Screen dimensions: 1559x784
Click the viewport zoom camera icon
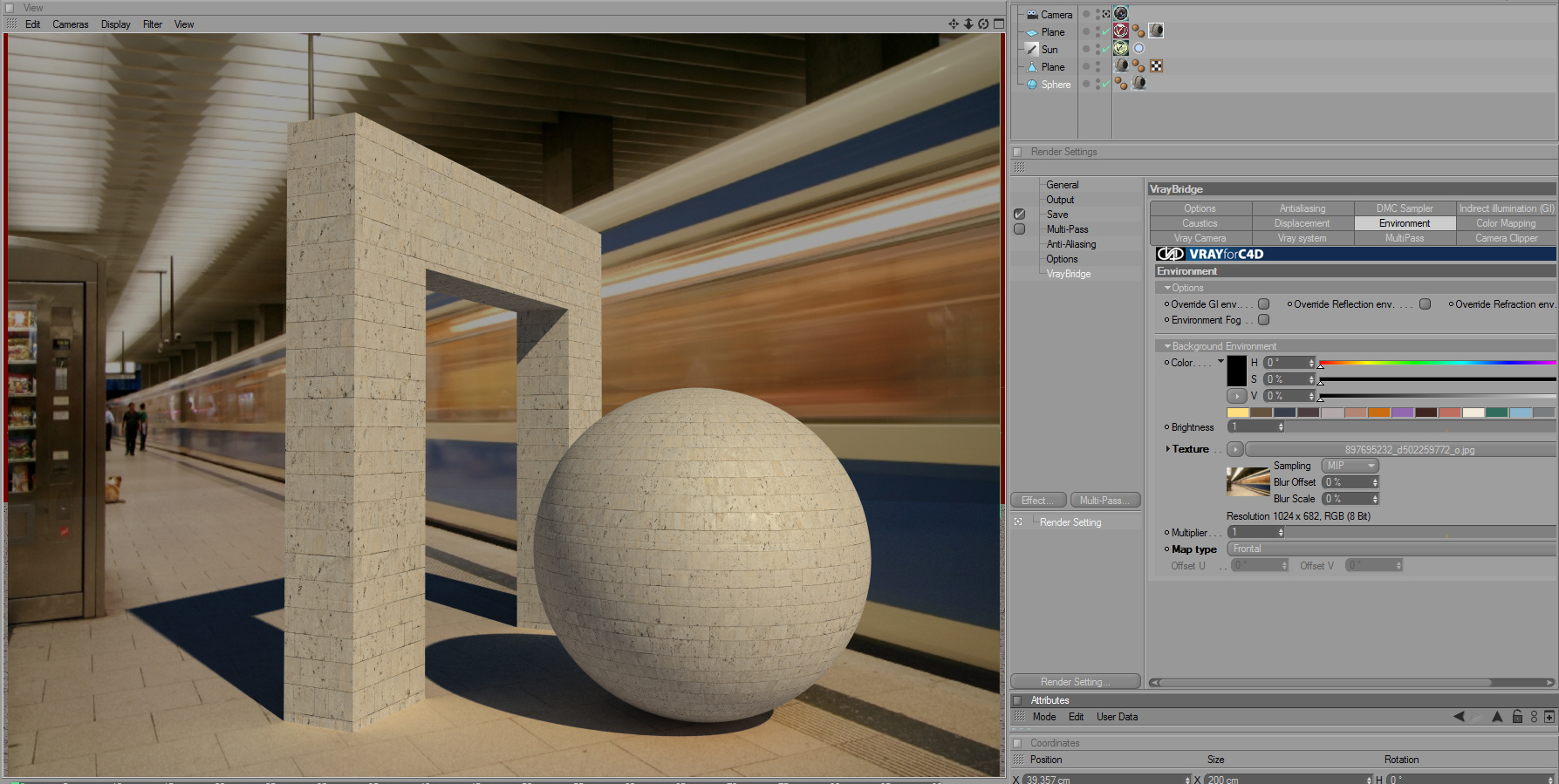coord(968,24)
